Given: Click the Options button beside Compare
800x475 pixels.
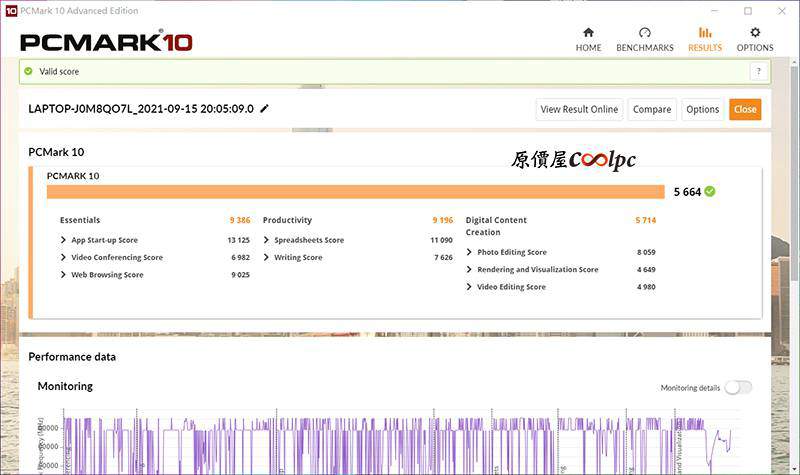Looking at the screenshot, I should coord(703,109).
